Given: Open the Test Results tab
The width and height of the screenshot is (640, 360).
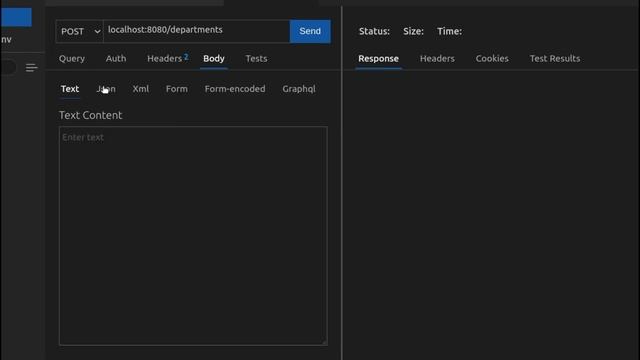Looking at the screenshot, I should coord(555,58).
